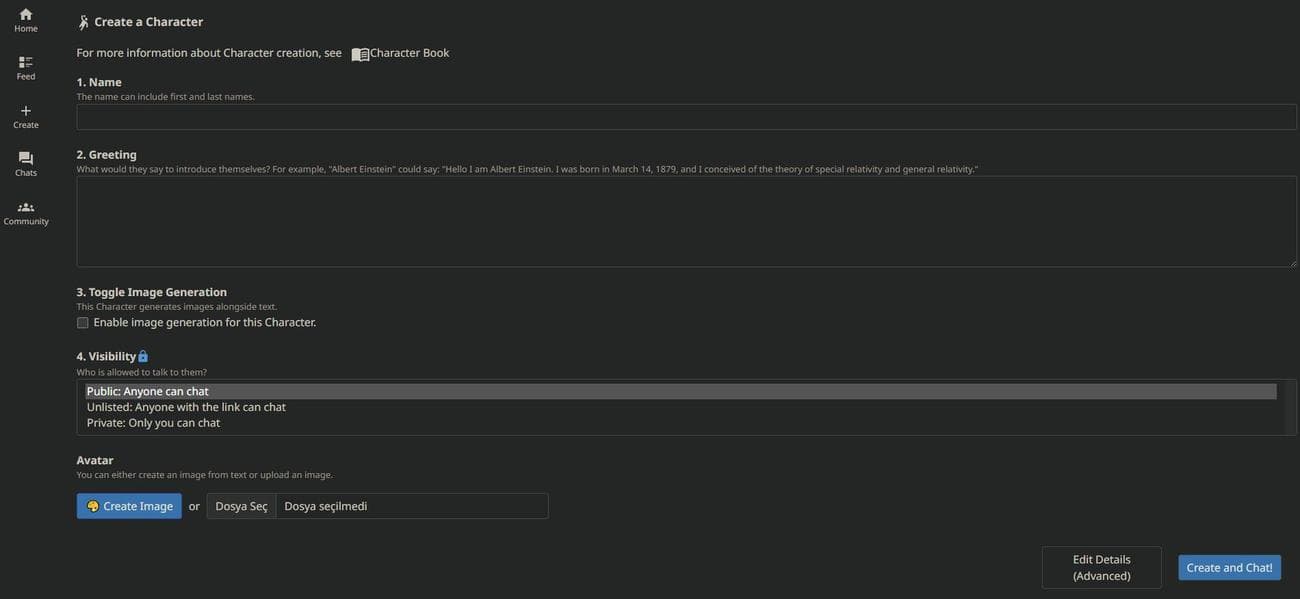Click the Create Image button
The image size is (1300, 599).
(129, 506)
